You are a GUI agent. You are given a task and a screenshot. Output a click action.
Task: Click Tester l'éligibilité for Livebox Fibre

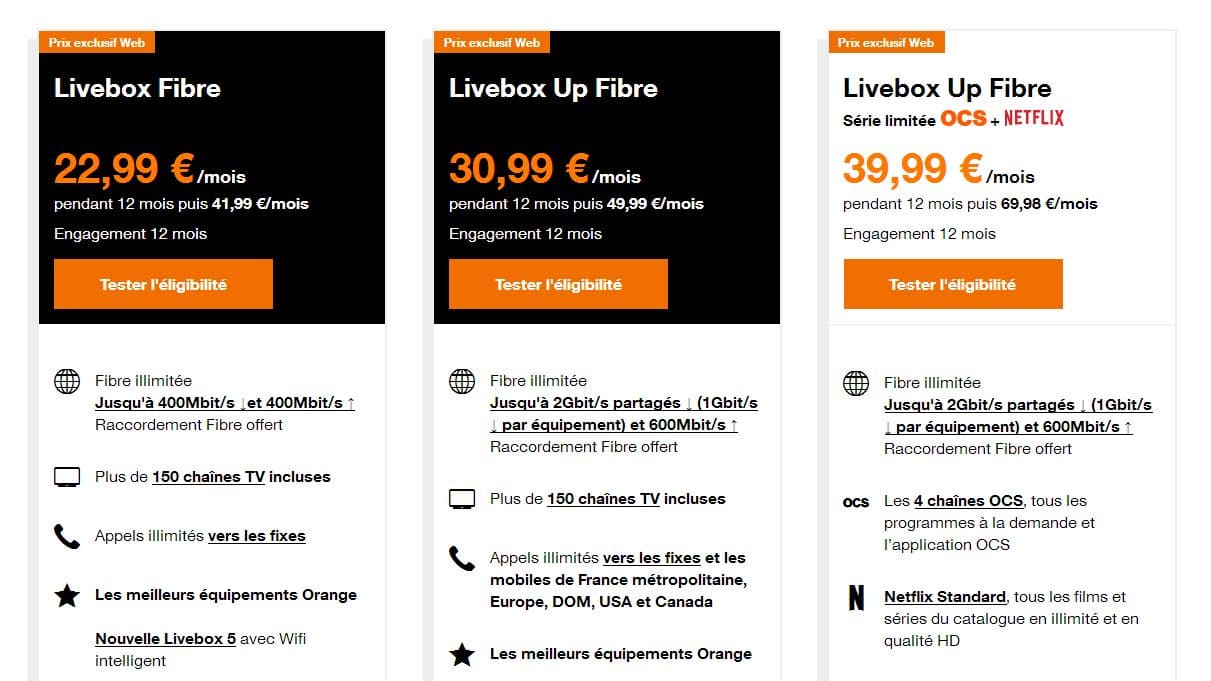(162, 283)
